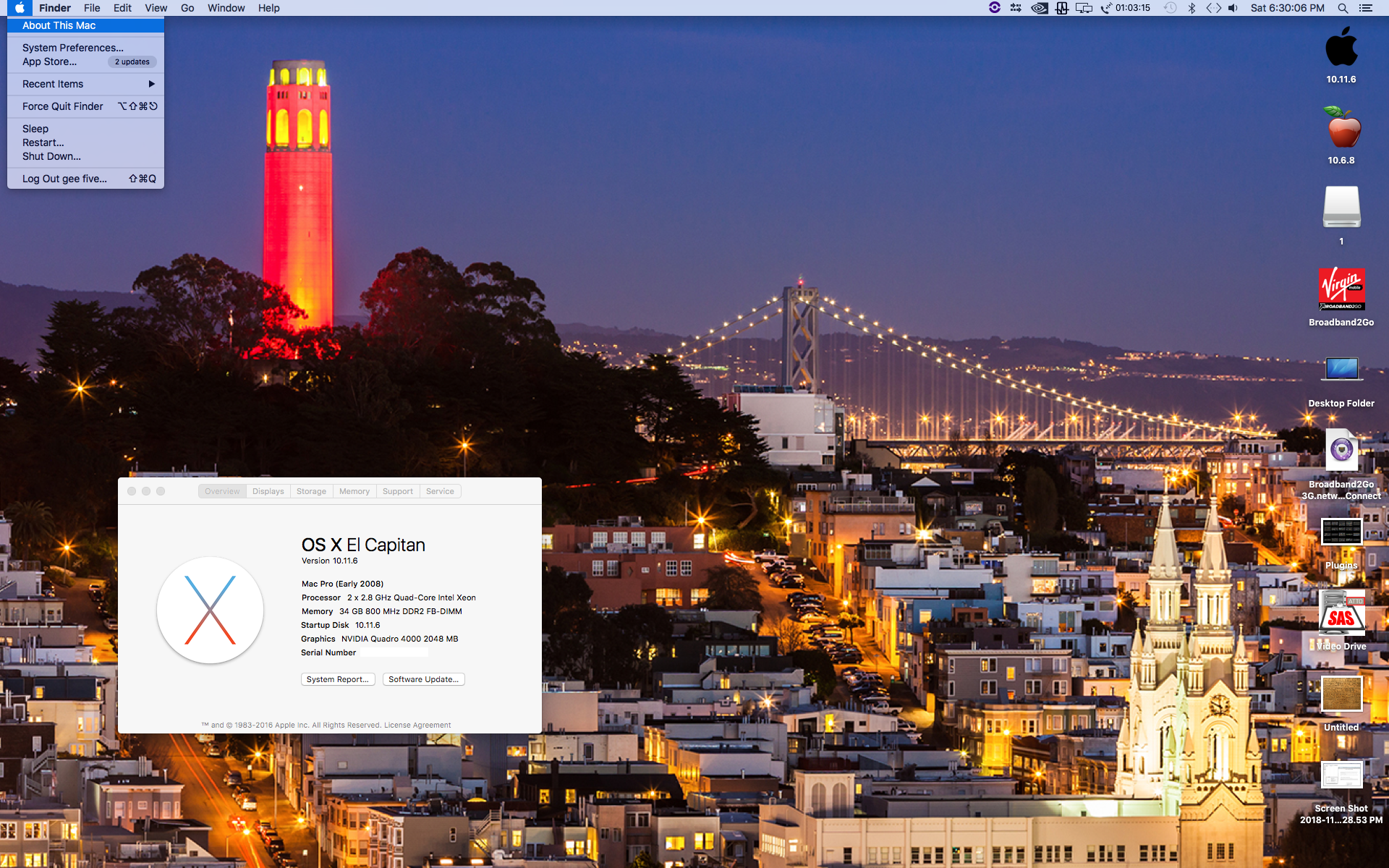Open the View menu
The height and width of the screenshot is (868, 1389).
pos(156,8)
